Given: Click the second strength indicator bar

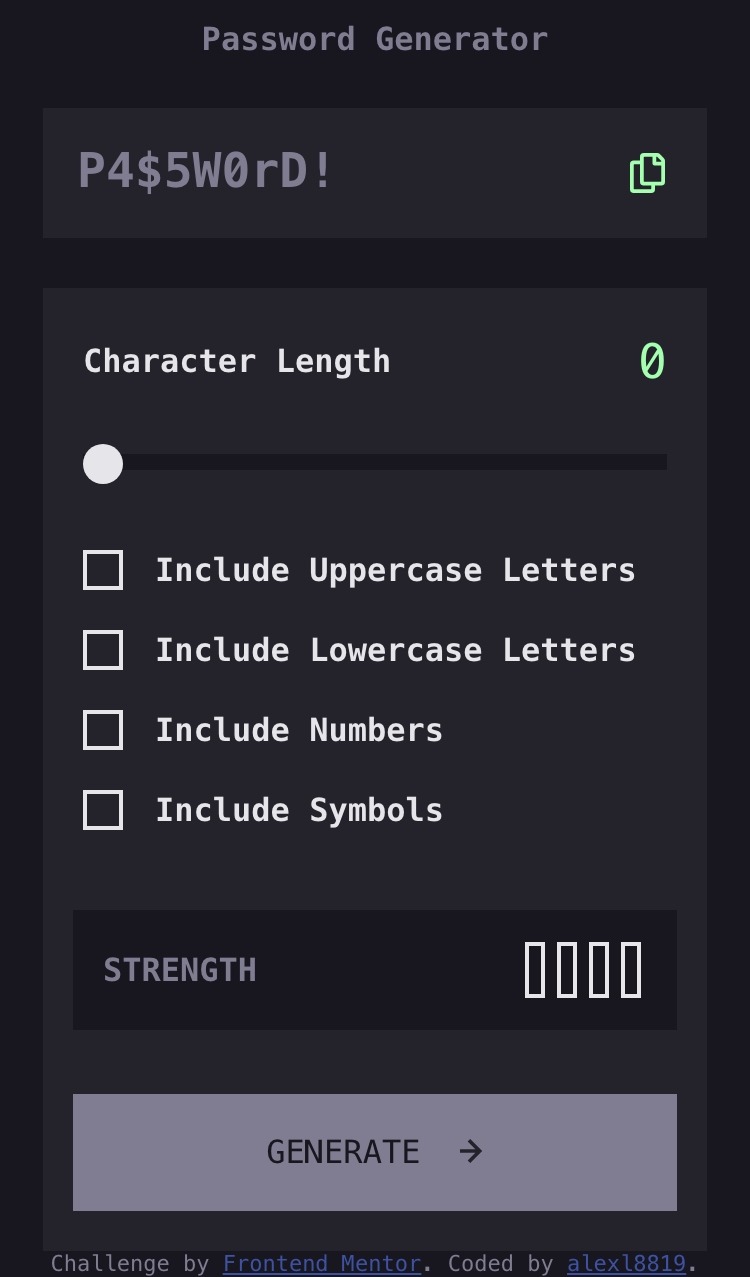Looking at the screenshot, I should pyautogui.click(x=567, y=970).
